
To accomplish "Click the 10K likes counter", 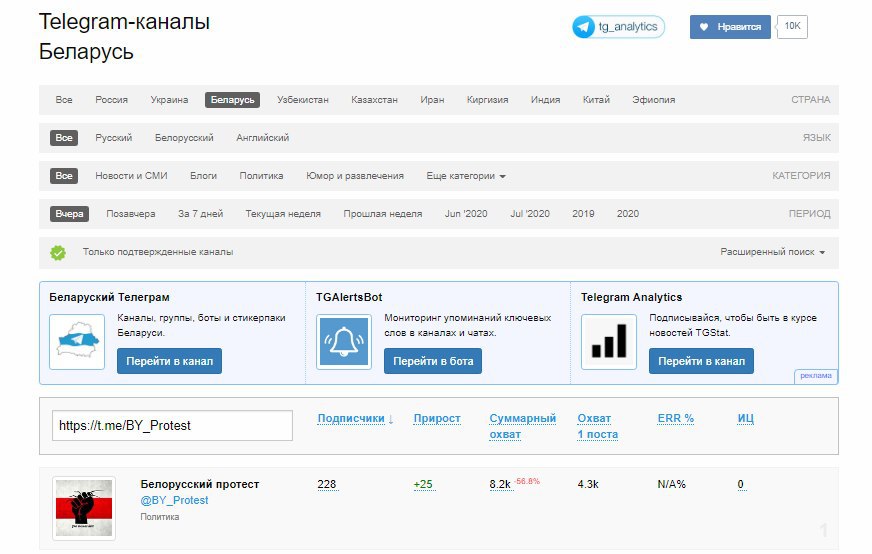I will tap(792, 26).
